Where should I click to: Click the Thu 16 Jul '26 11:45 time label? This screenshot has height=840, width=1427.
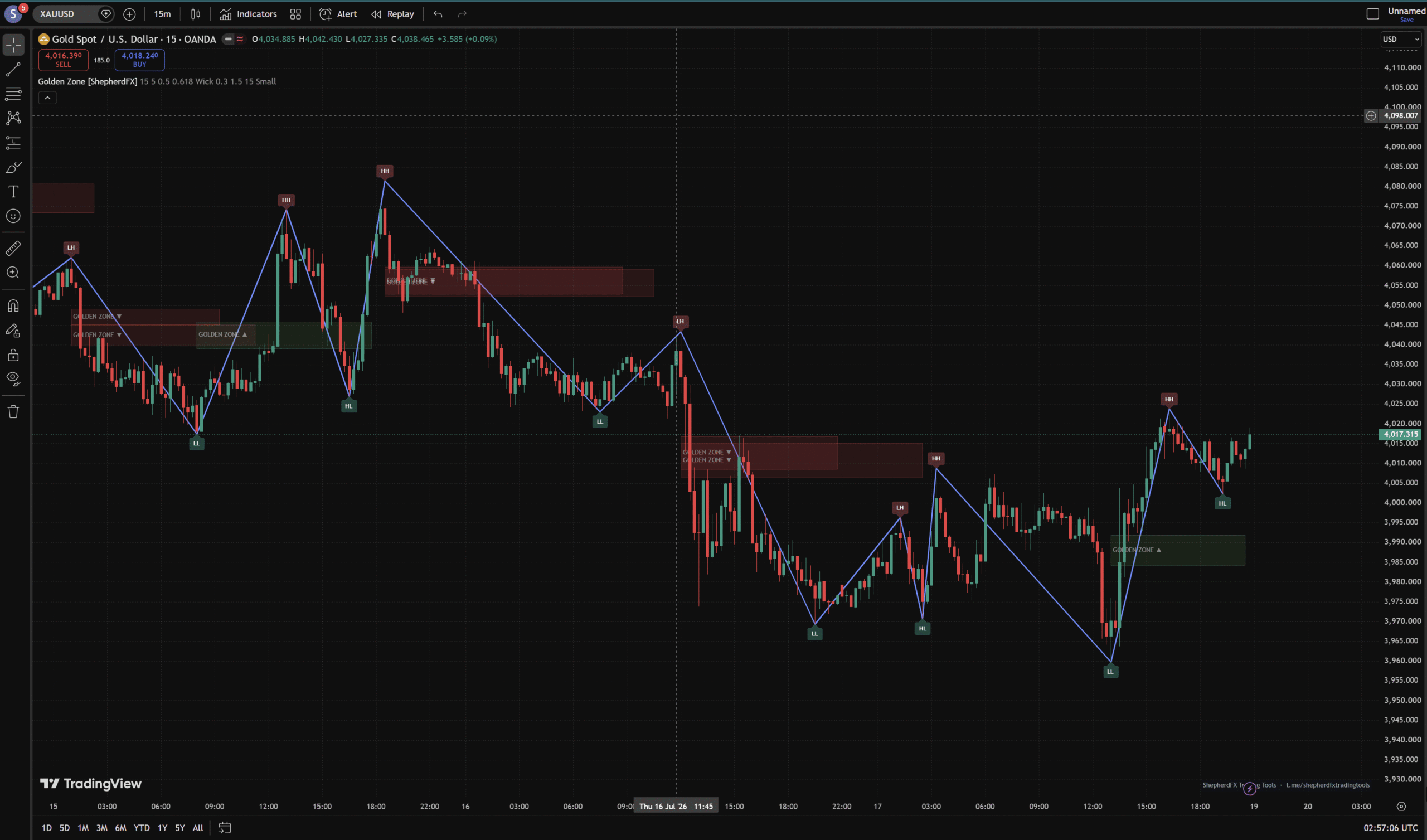[x=676, y=806]
